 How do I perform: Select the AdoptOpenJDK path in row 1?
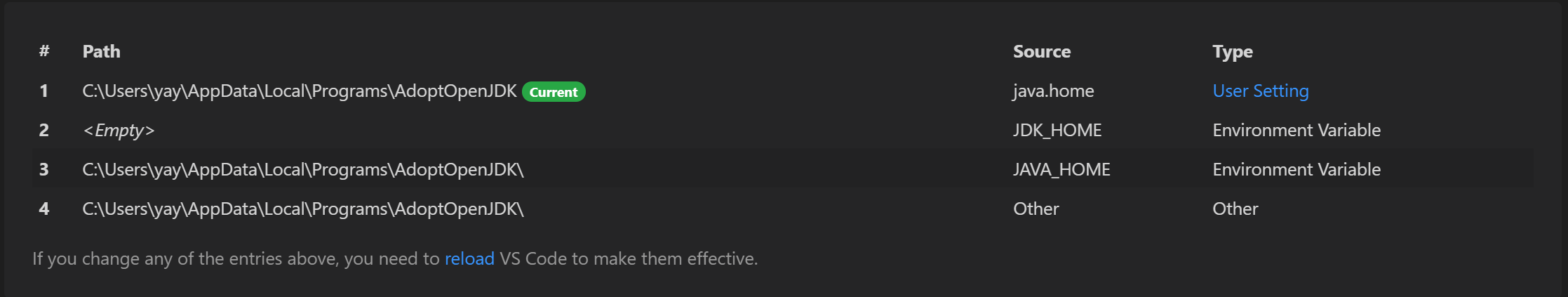point(299,91)
